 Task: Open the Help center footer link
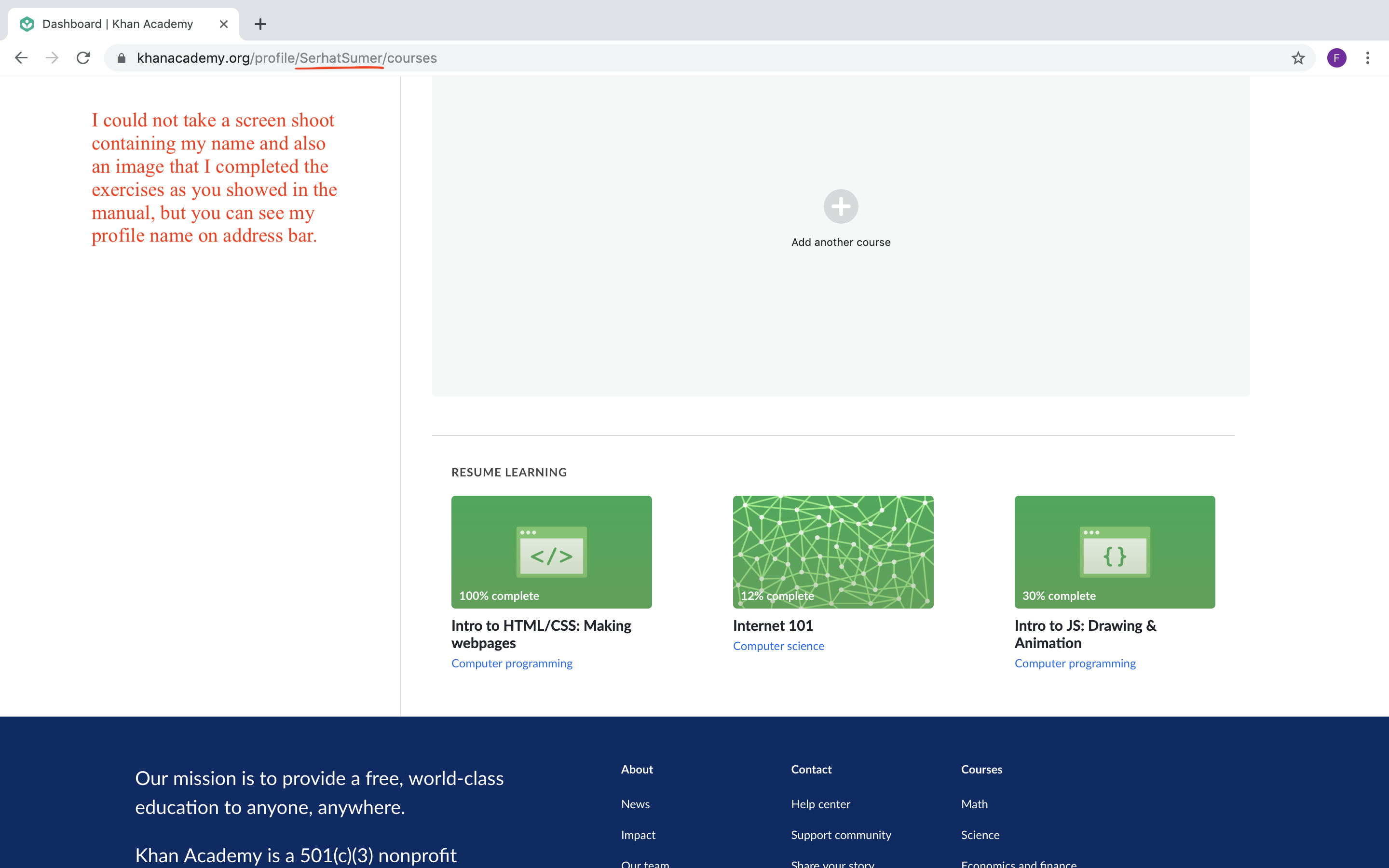pyautogui.click(x=820, y=804)
